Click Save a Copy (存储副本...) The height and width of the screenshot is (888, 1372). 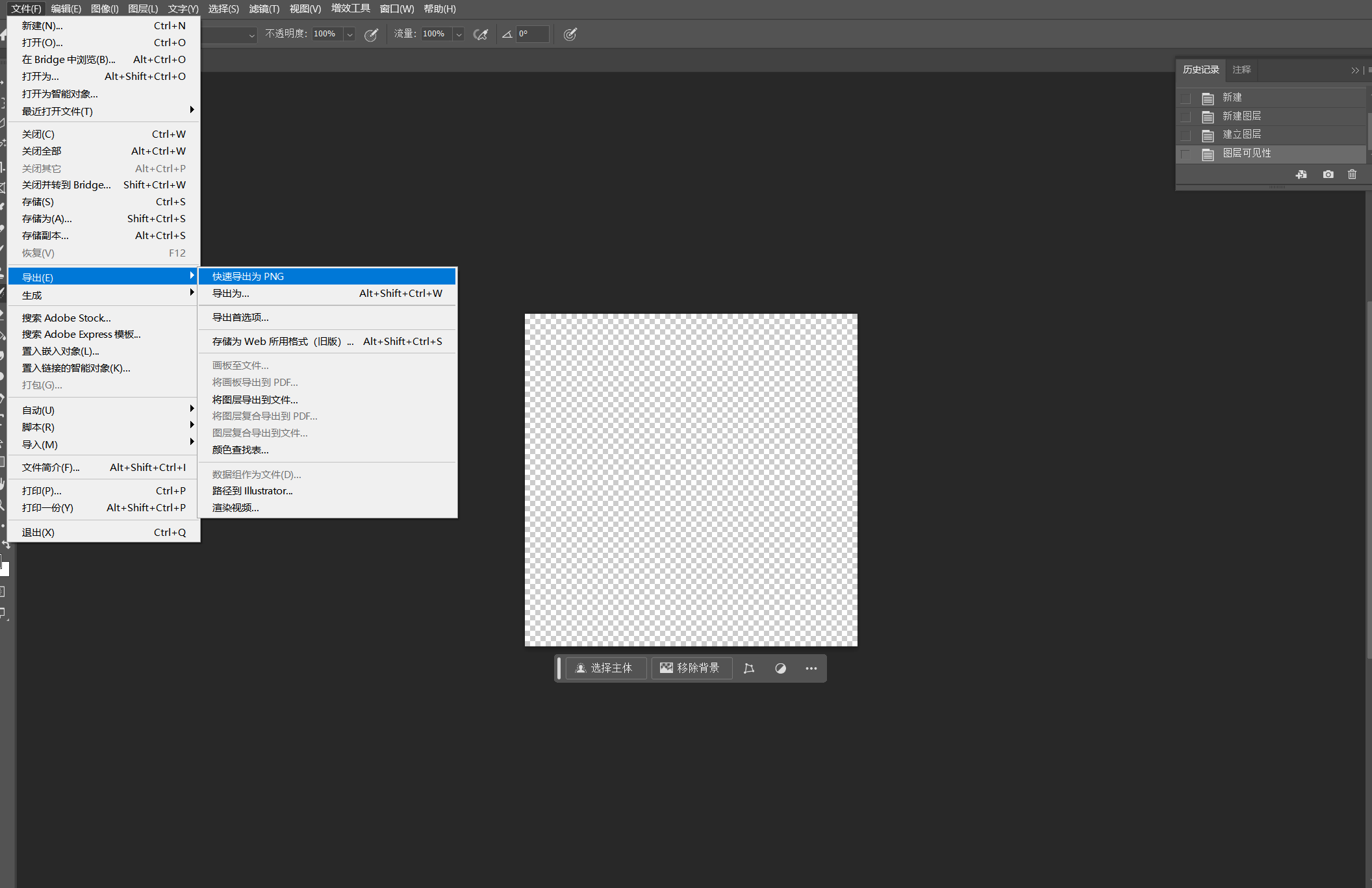point(103,236)
